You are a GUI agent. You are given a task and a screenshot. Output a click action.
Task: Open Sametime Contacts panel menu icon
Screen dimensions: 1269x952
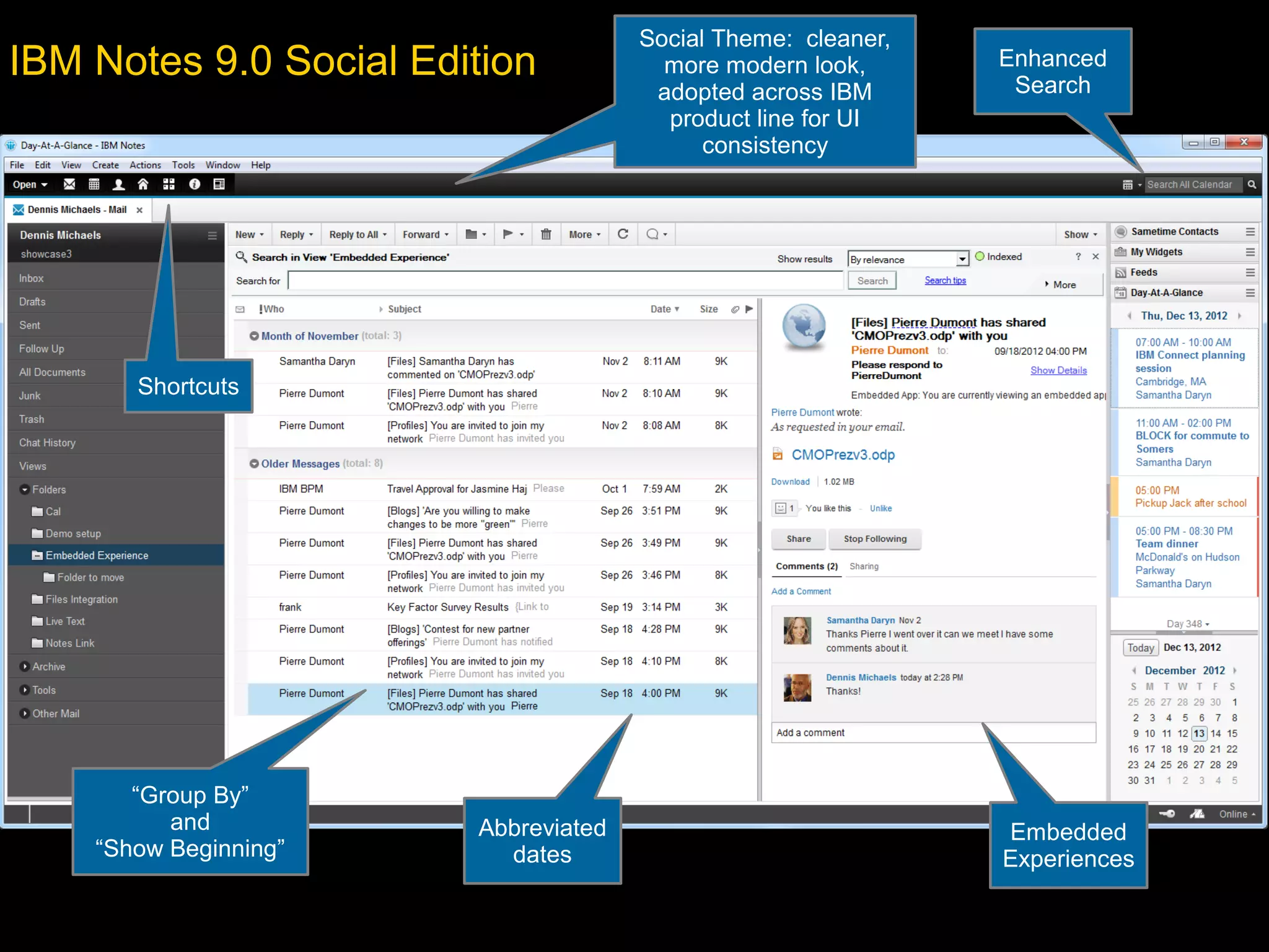[1250, 232]
